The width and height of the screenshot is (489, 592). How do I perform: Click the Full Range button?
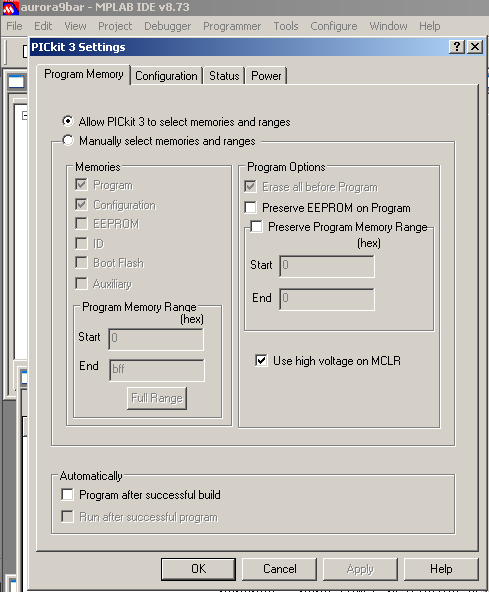tap(157, 398)
